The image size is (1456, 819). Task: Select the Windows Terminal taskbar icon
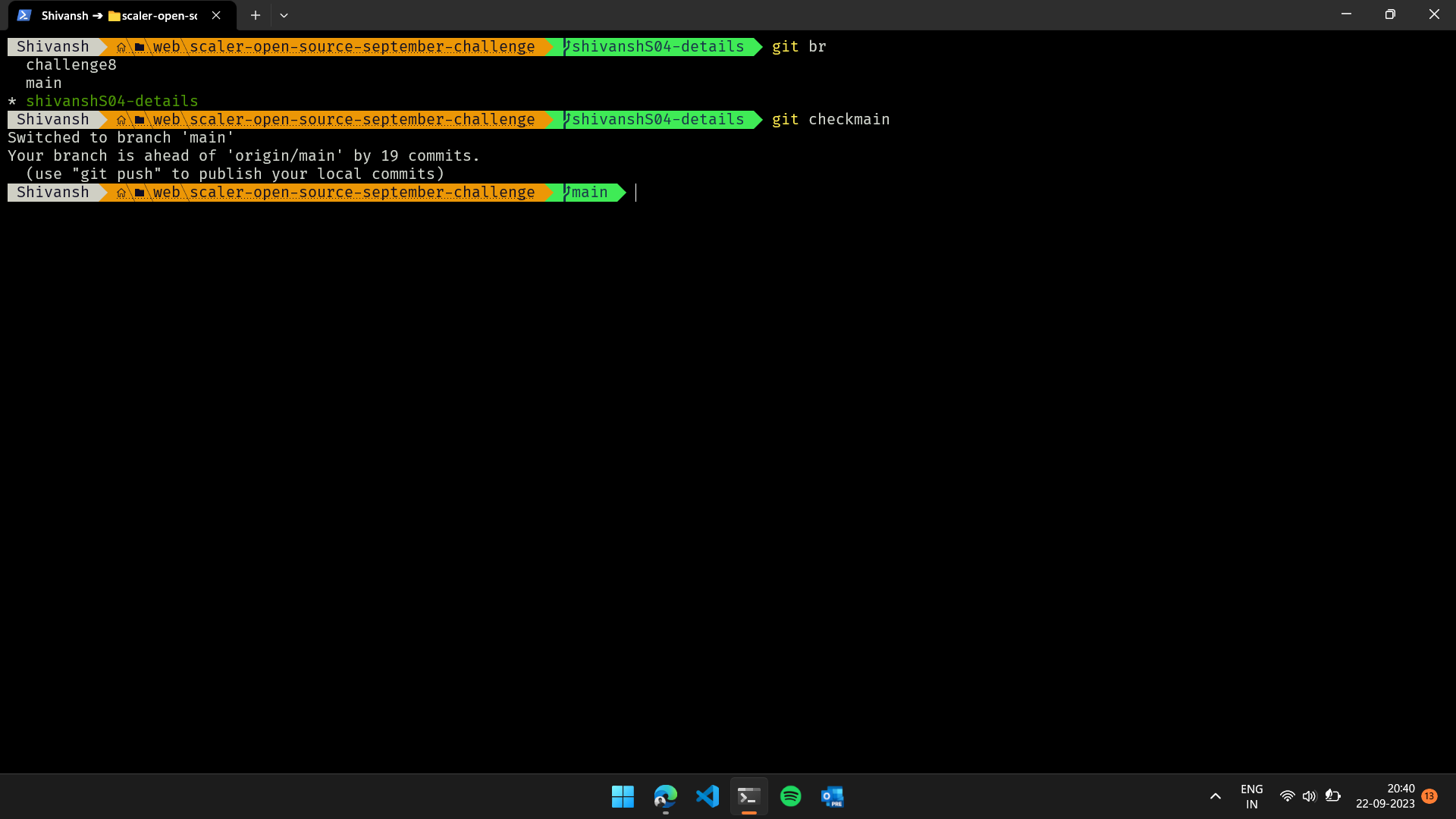748,796
